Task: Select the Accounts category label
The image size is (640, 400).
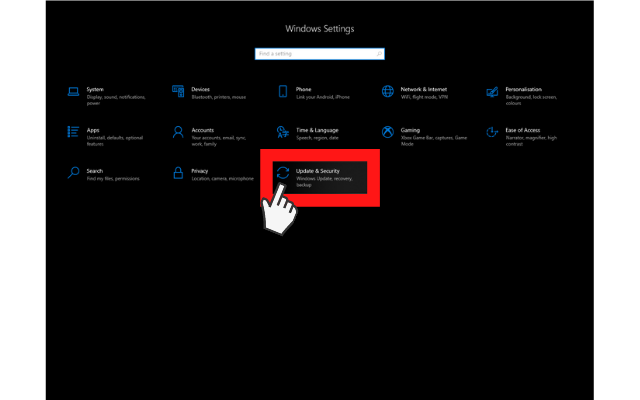Action: (202, 130)
